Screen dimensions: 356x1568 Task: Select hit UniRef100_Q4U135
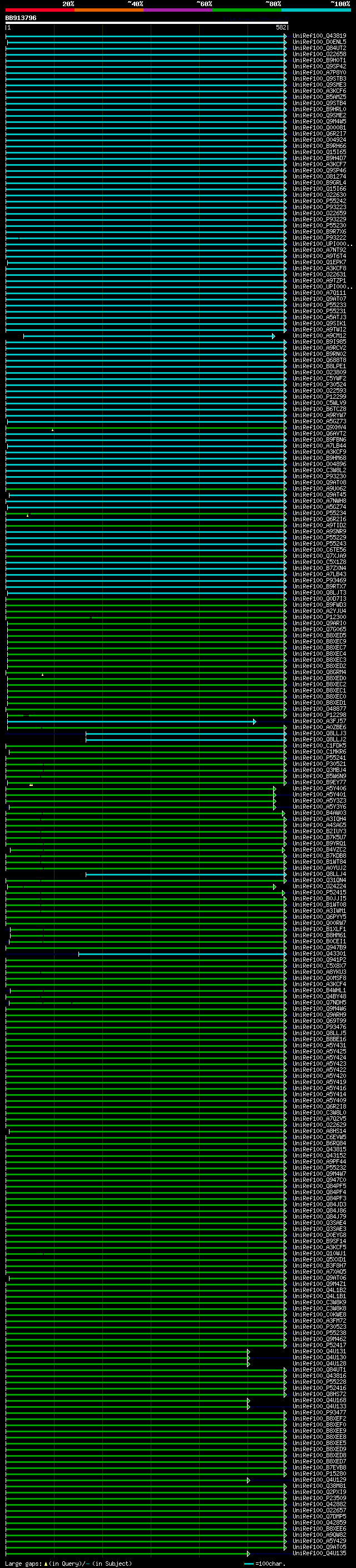click(x=319, y=1554)
